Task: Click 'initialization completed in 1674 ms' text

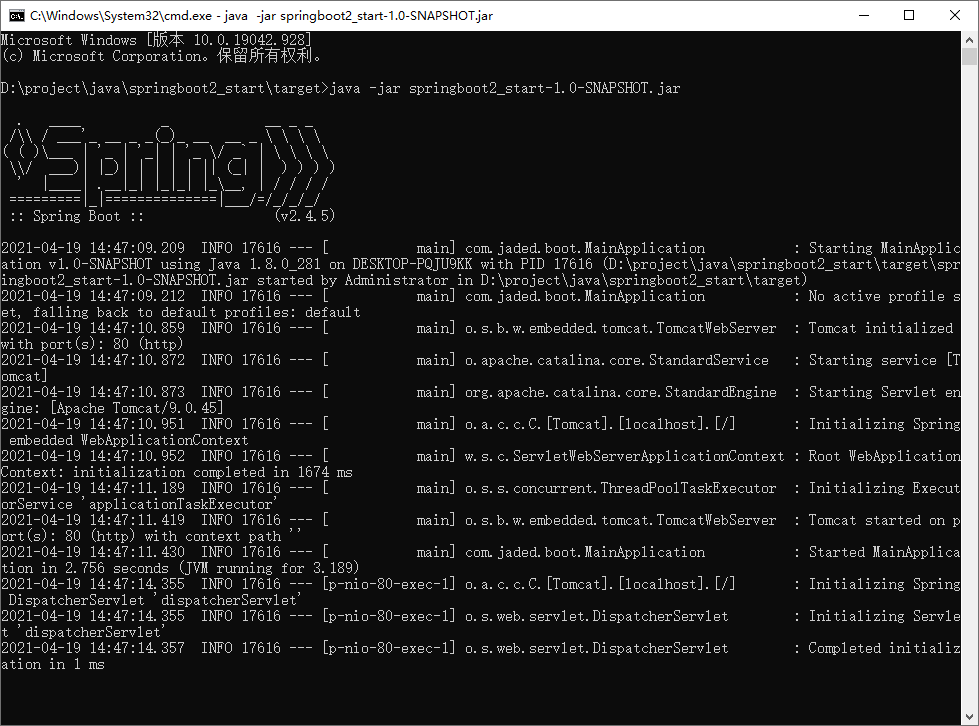Action: (x=213, y=472)
